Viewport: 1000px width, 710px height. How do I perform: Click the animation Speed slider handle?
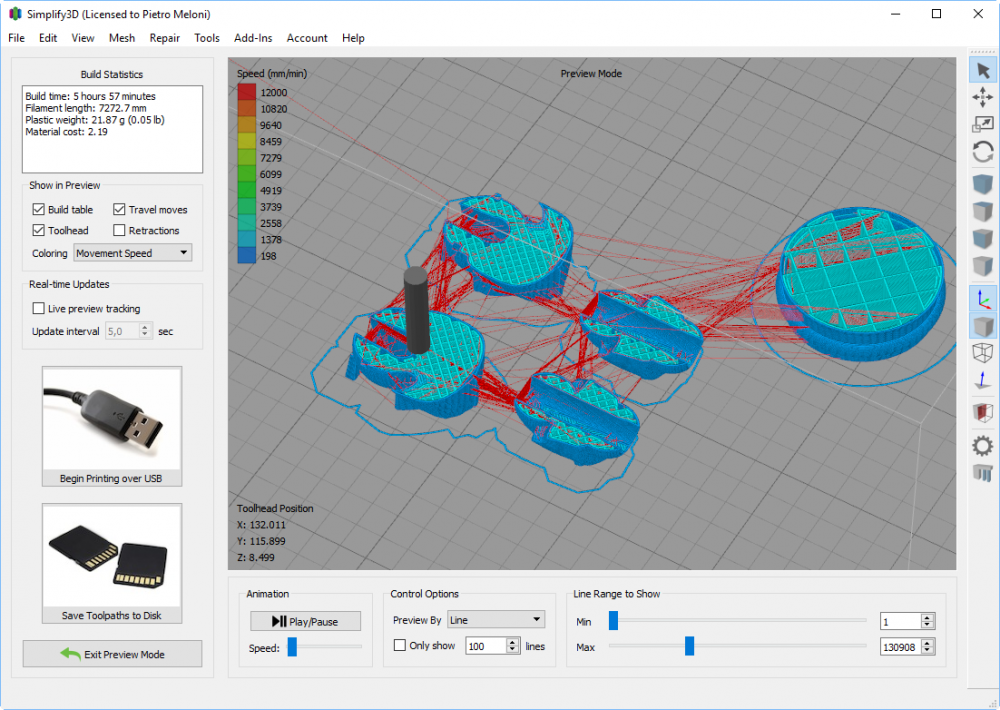(292, 648)
